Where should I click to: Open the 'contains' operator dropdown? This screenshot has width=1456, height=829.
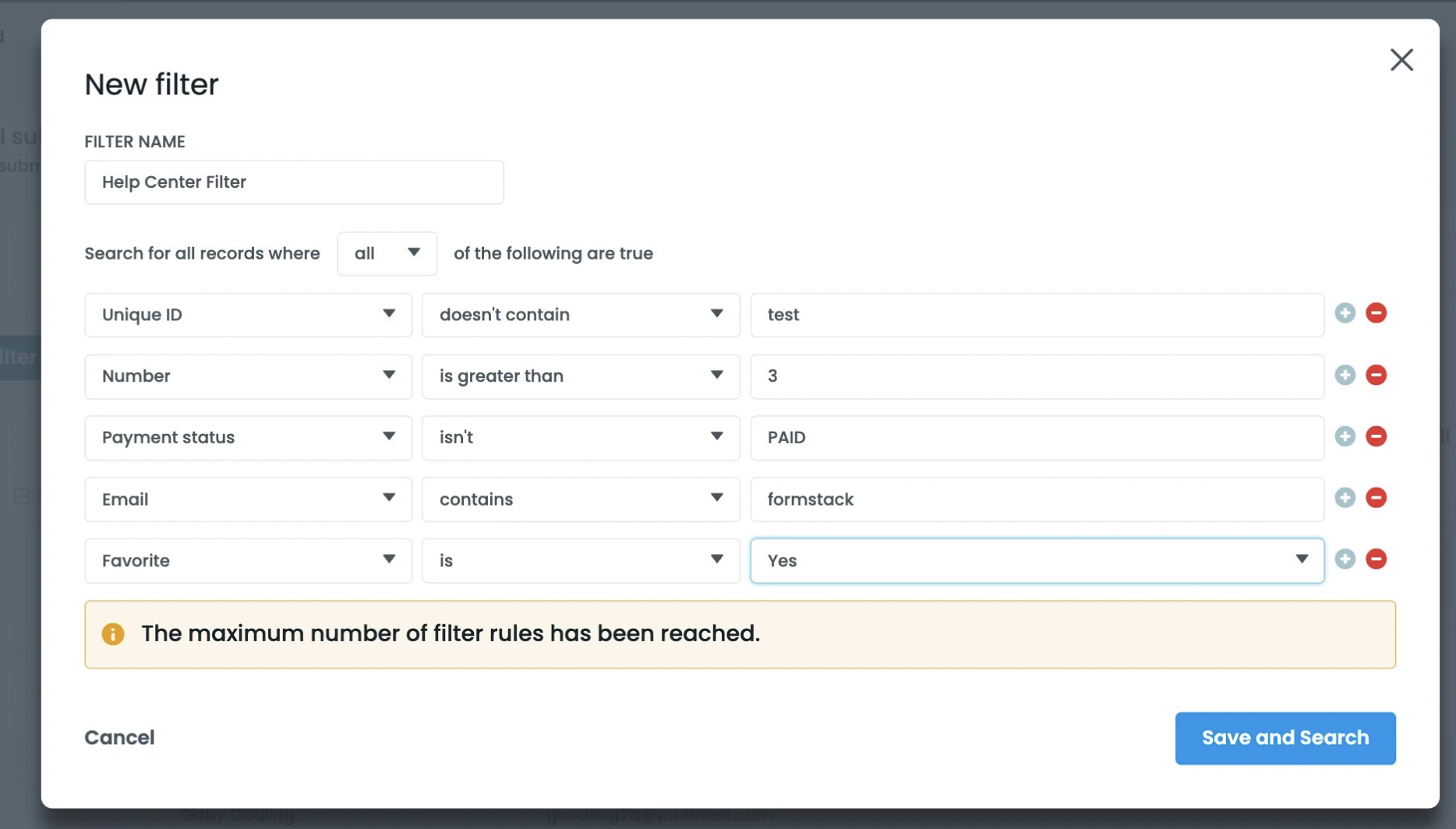[x=580, y=499]
